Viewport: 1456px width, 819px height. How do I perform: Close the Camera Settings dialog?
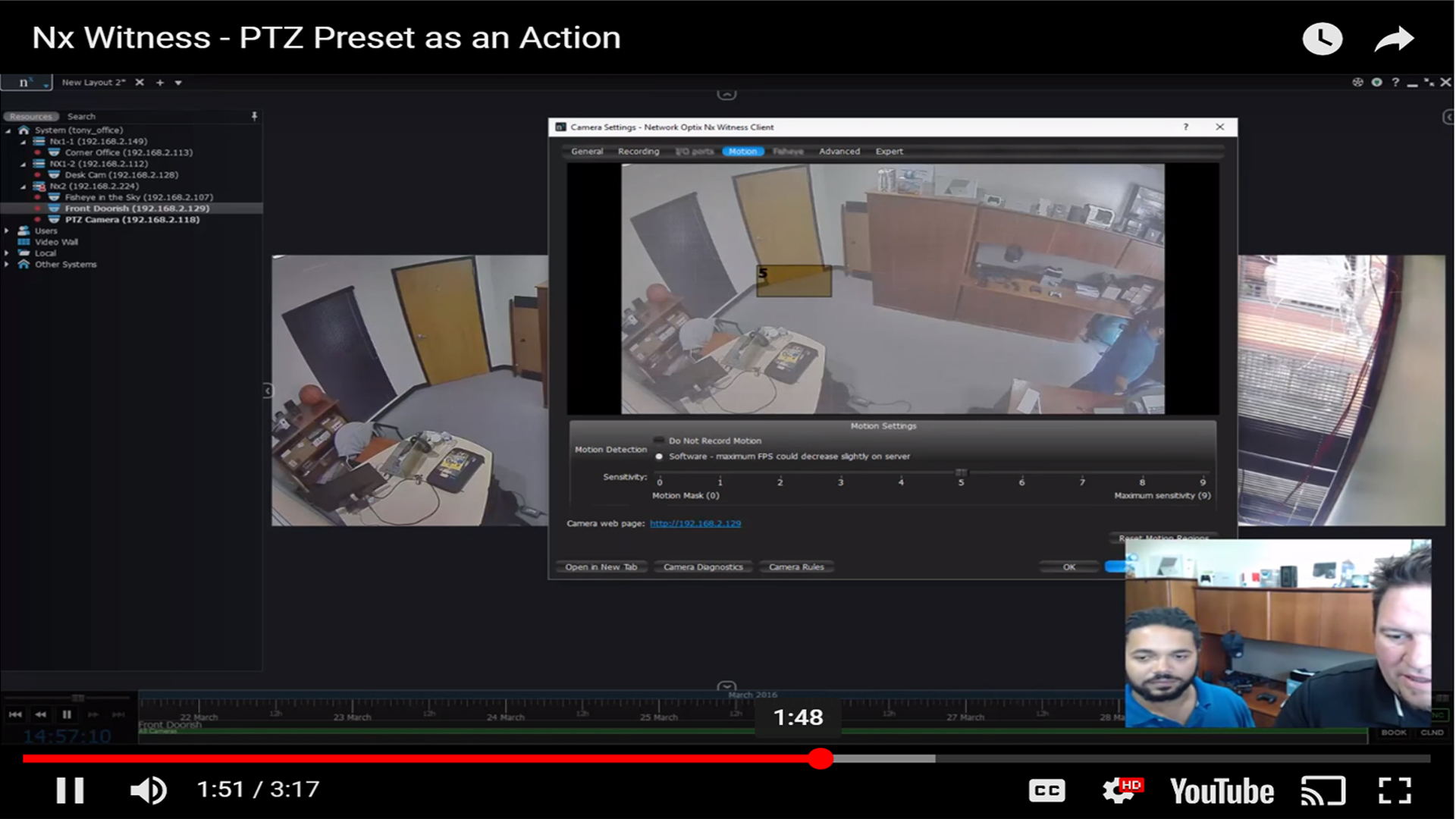click(x=1219, y=127)
